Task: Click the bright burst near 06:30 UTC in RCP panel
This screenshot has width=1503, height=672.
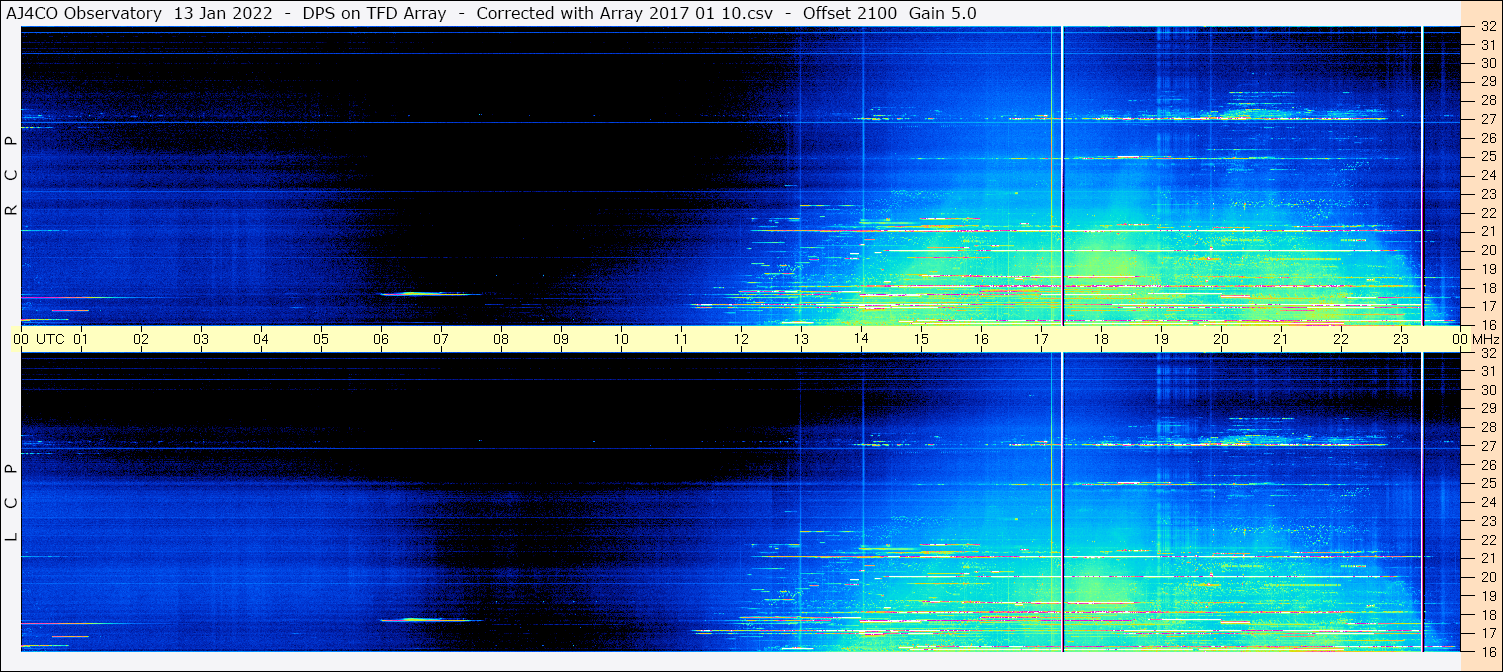Action: 430,294
